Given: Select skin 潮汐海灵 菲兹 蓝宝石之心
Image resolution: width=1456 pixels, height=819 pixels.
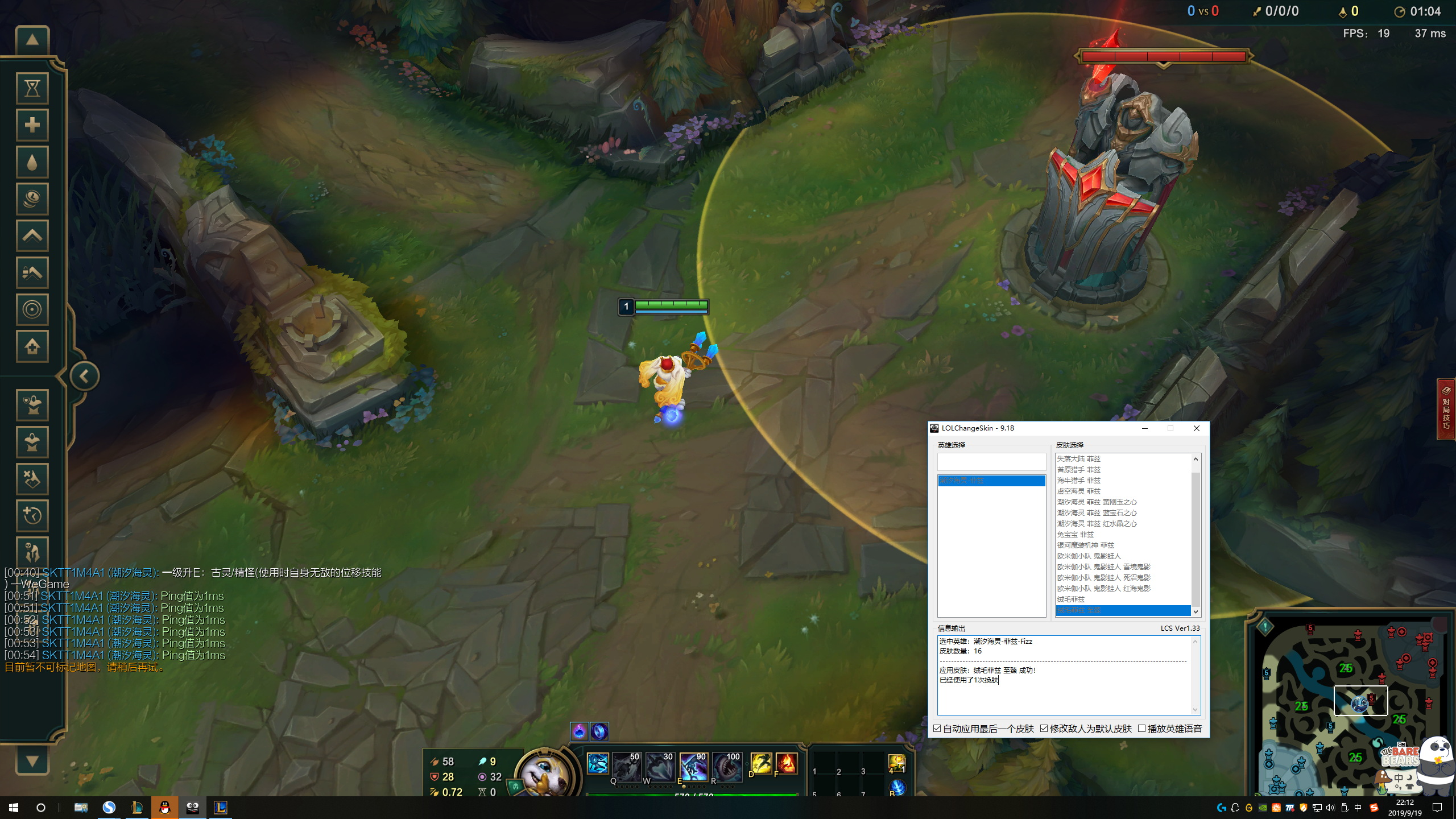Looking at the screenshot, I should click(1123, 512).
